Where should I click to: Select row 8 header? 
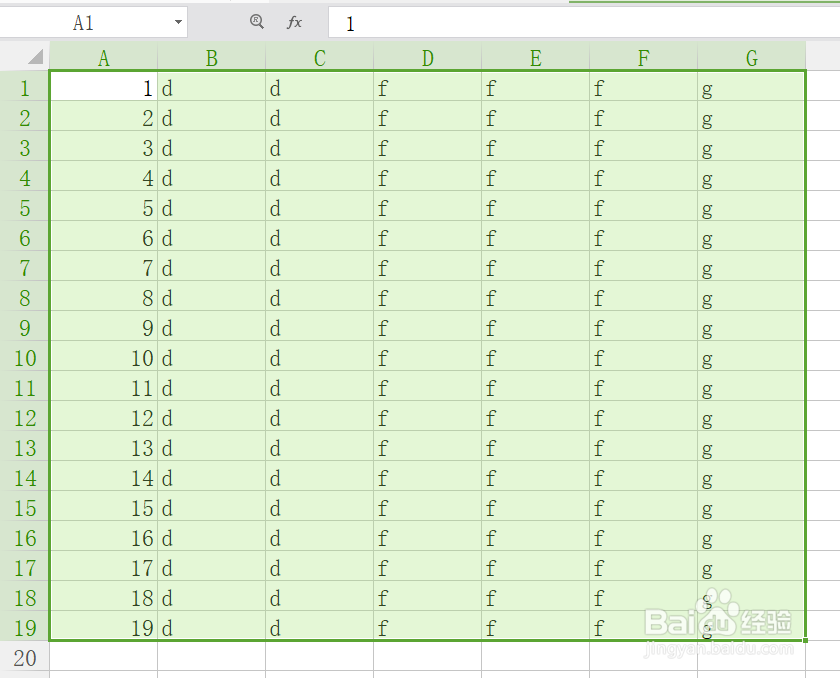25,296
